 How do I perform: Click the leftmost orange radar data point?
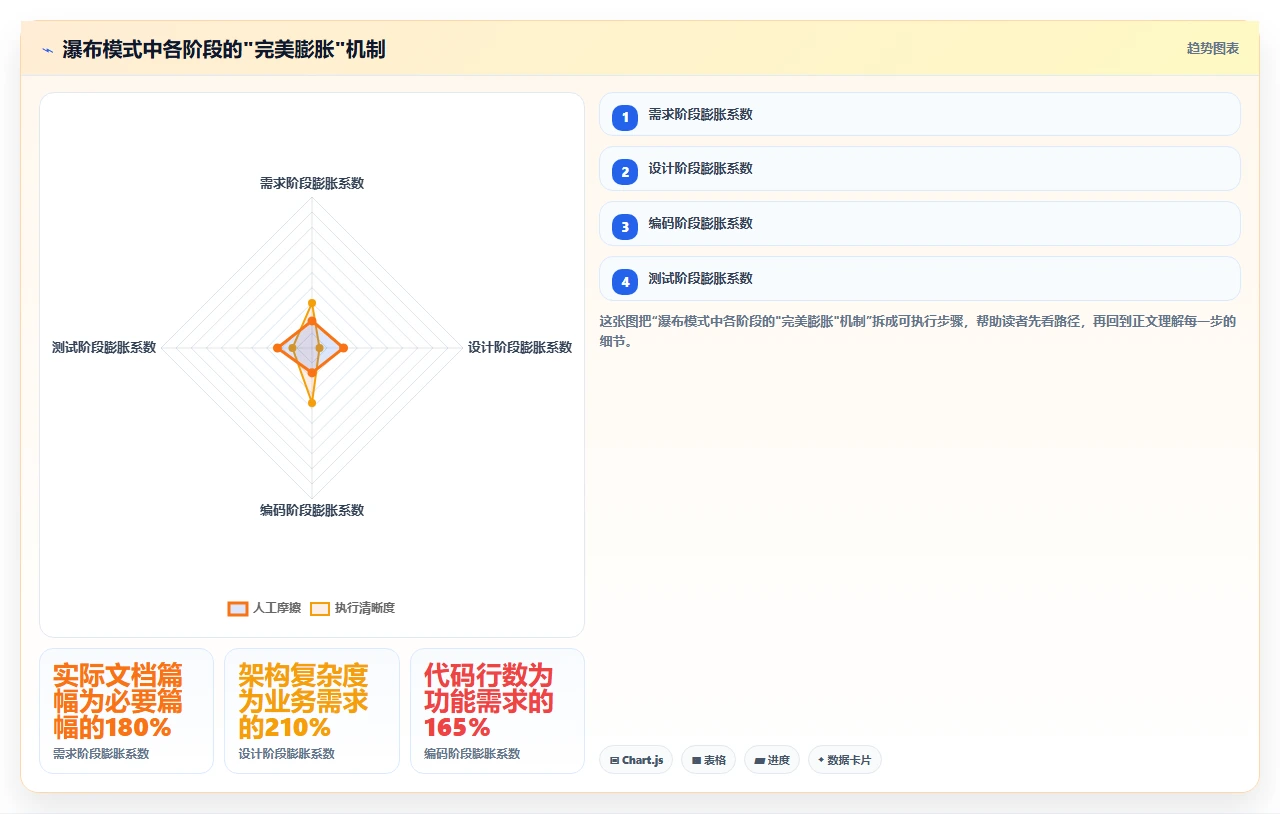coord(277,347)
